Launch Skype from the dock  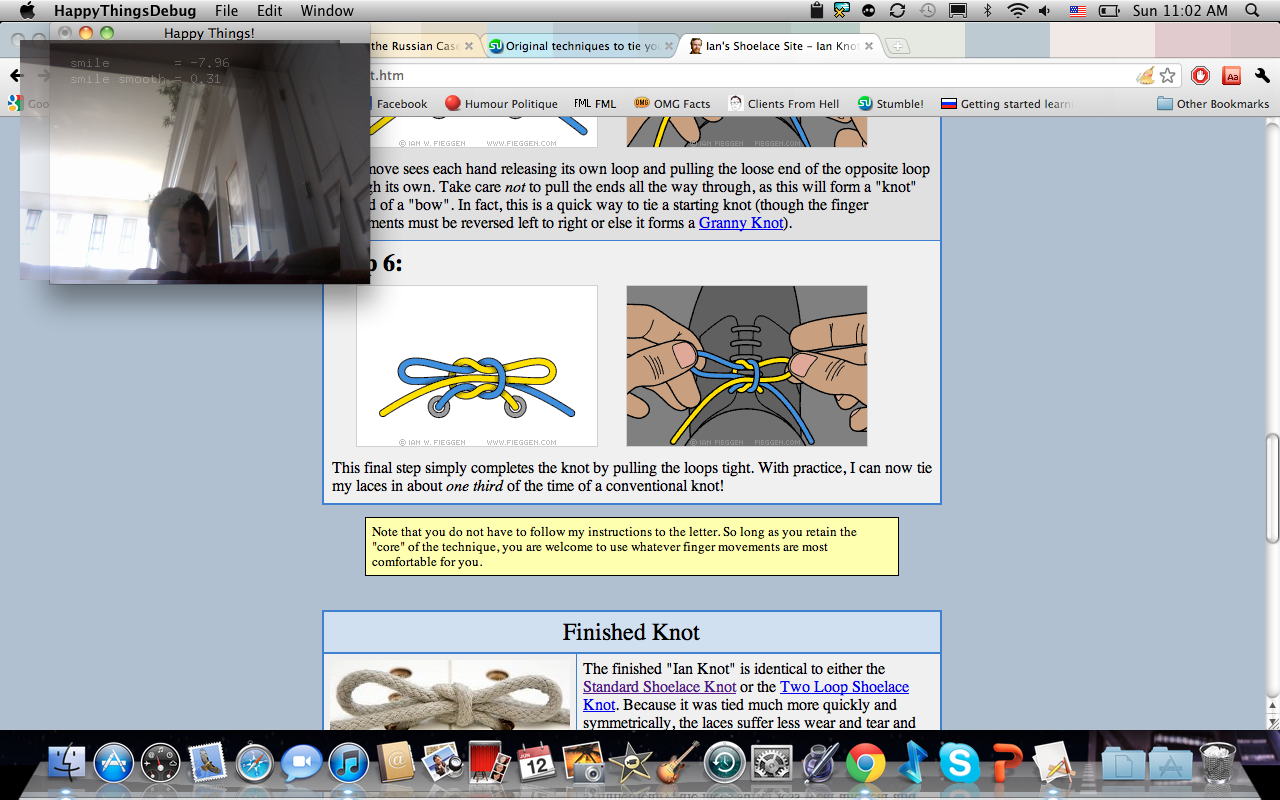point(960,764)
